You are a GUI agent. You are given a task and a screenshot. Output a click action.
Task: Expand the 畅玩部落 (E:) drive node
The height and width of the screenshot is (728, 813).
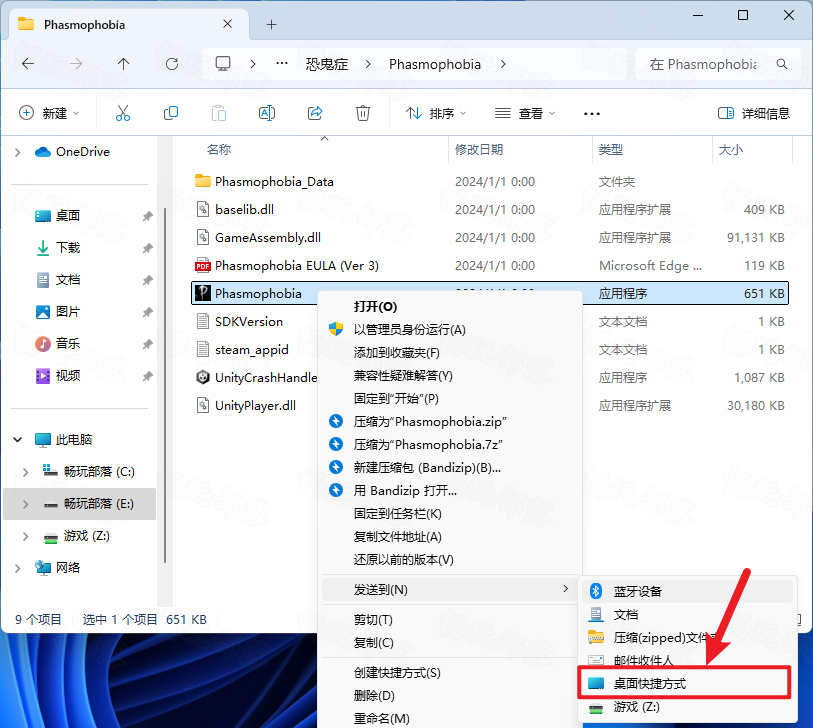25,504
